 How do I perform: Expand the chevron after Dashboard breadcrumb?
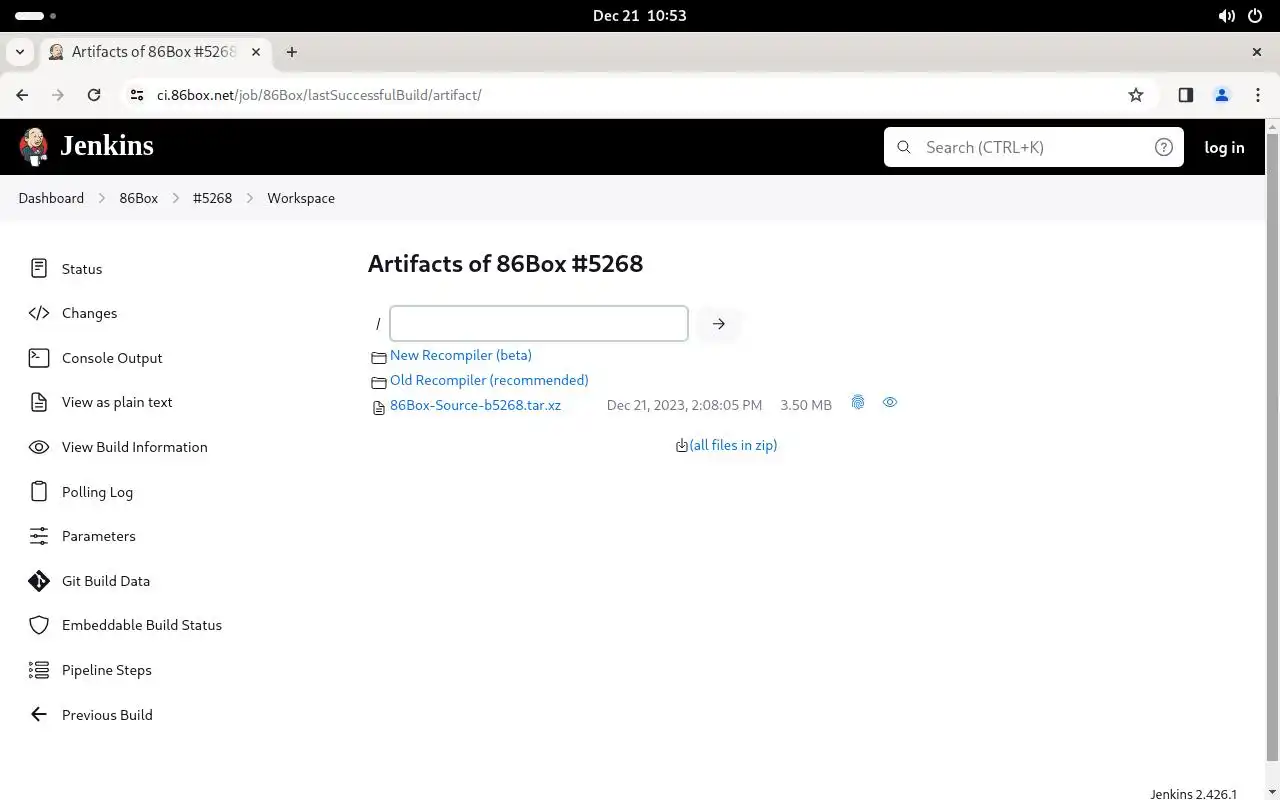(x=102, y=198)
